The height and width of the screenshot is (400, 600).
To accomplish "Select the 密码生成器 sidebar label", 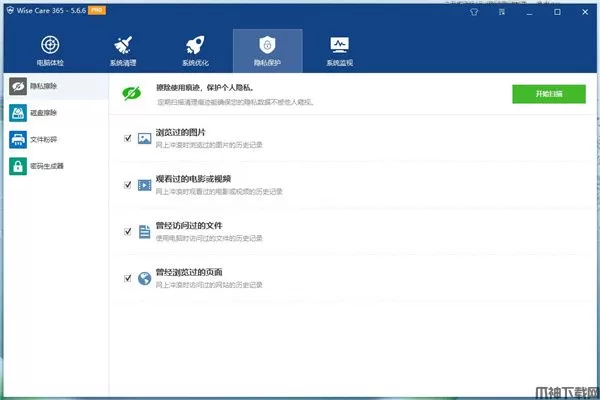I will click(47, 166).
